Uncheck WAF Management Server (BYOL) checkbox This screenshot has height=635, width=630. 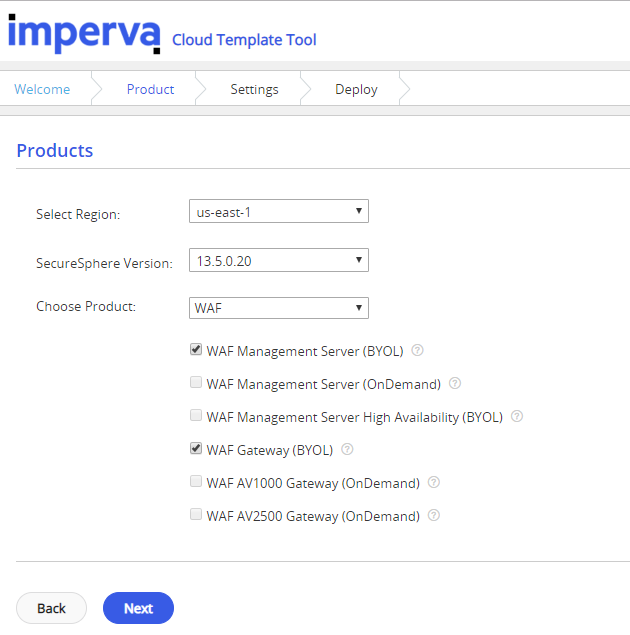click(196, 349)
